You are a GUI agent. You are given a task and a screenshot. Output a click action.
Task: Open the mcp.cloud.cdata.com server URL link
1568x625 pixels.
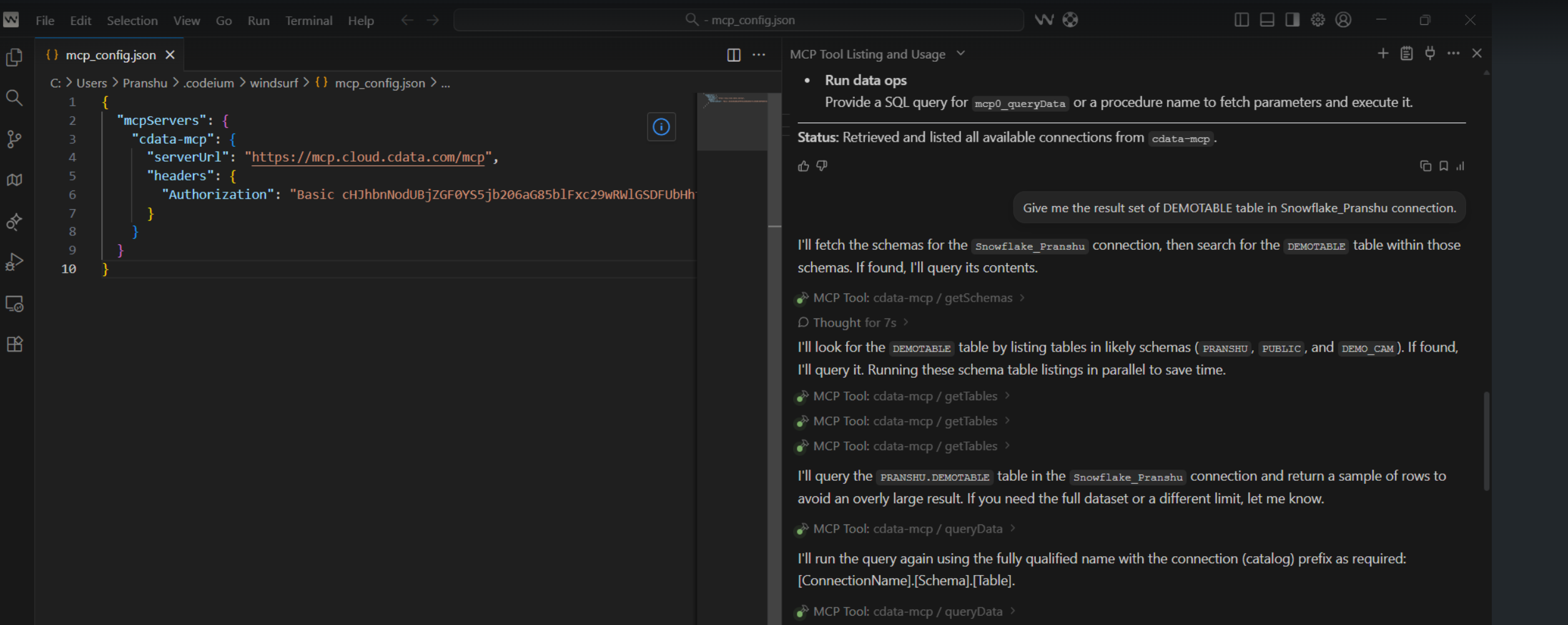[x=368, y=157]
